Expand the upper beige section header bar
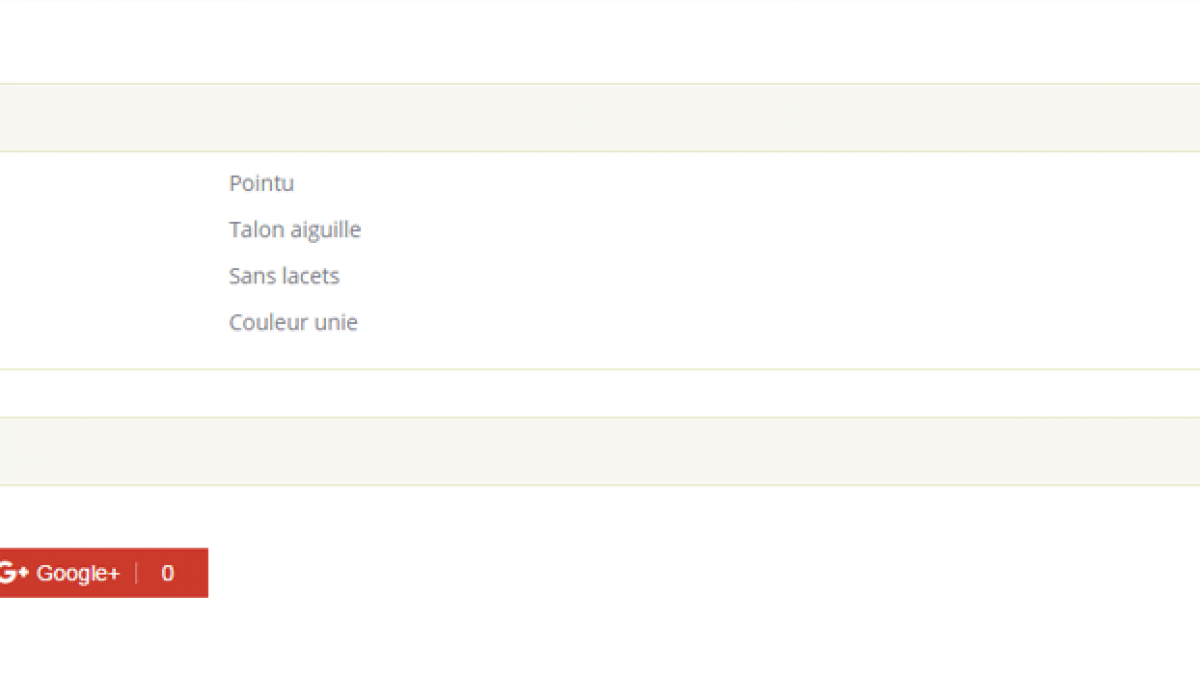1200x675 pixels. [600, 118]
